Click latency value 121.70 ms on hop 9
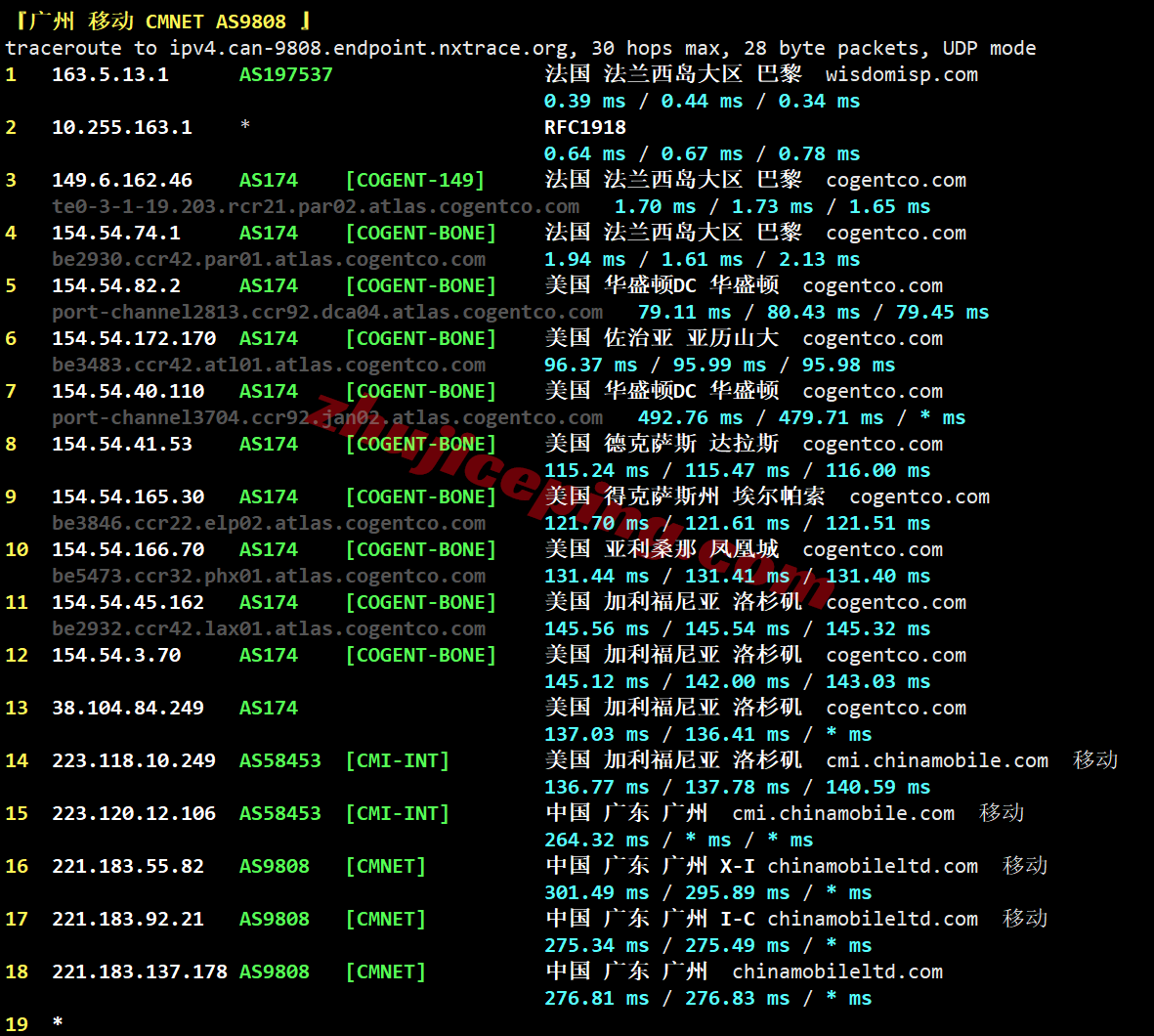 pos(596,524)
